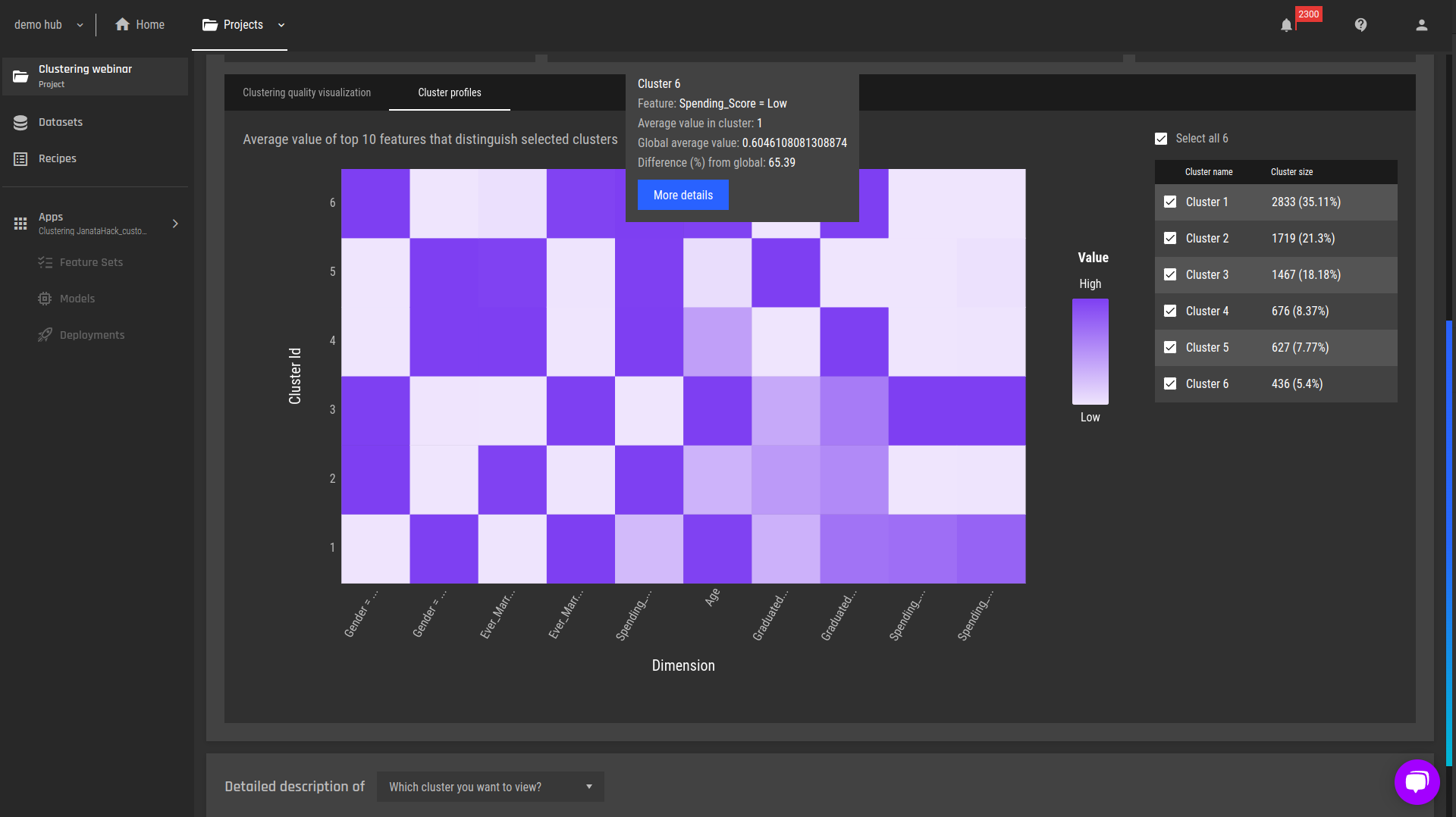Click the Feature Sets icon
This screenshot has height=817, width=1456.
(x=45, y=262)
